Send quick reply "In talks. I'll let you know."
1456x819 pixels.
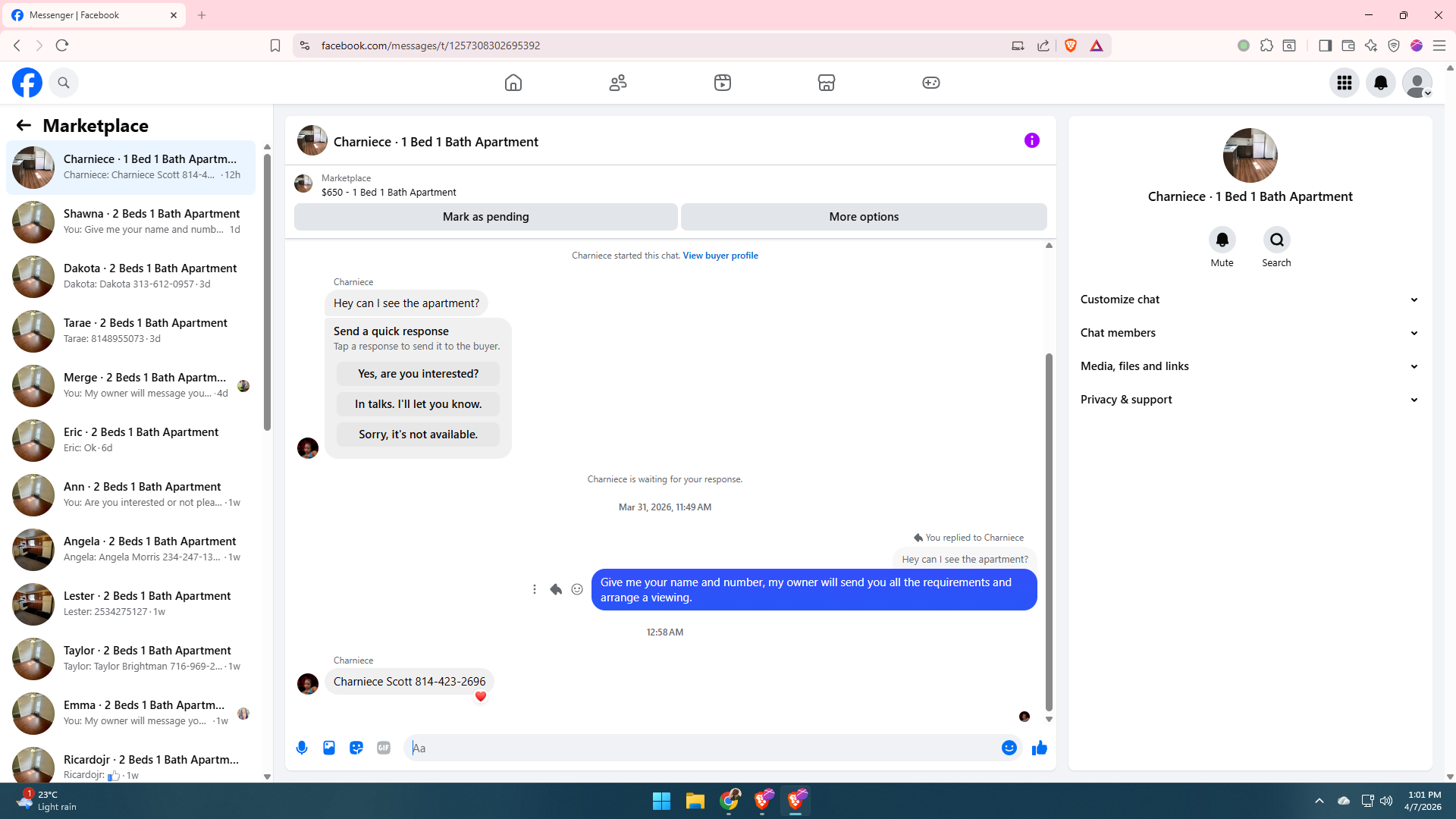[418, 404]
